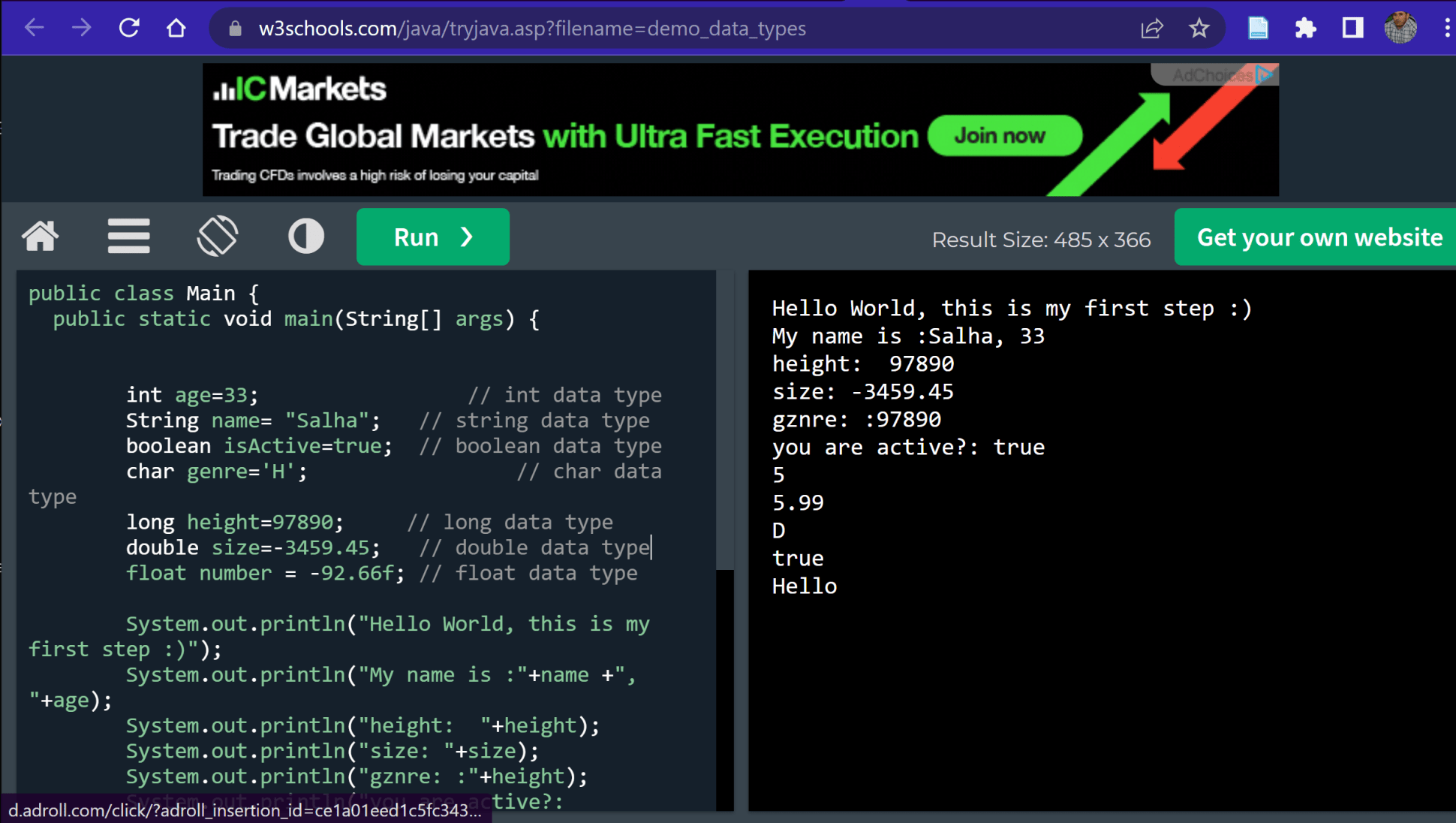Bookmark this page with the star toggle
Viewport: 1456px width, 823px height.
pyautogui.click(x=1199, y=28)
